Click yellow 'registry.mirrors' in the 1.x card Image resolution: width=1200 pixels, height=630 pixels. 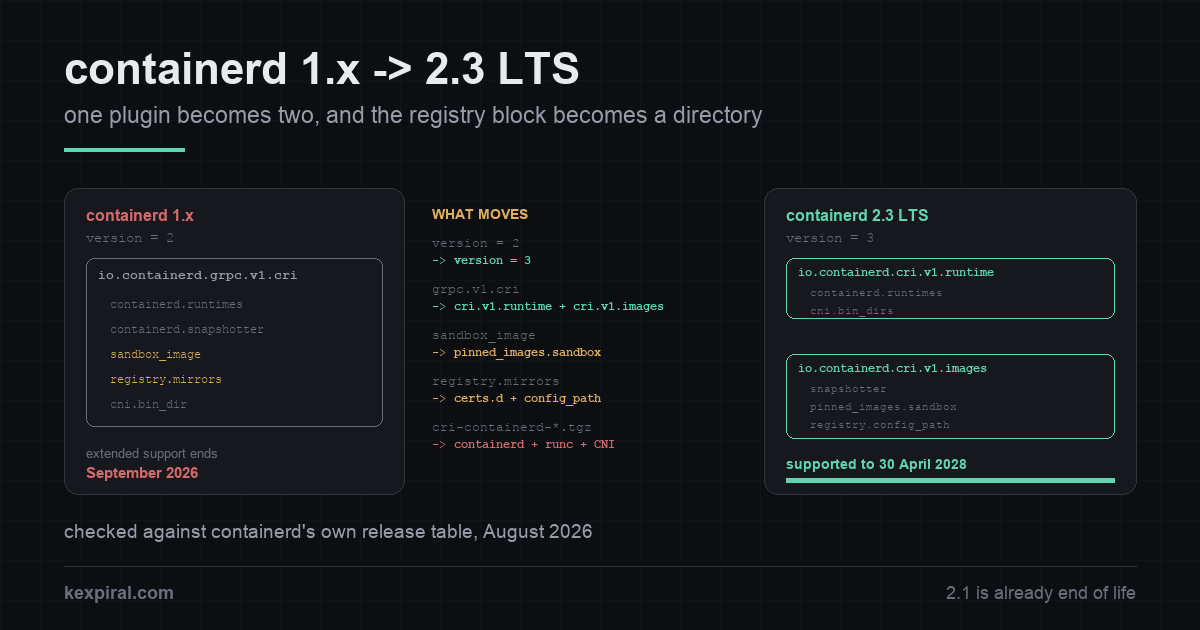166,379
